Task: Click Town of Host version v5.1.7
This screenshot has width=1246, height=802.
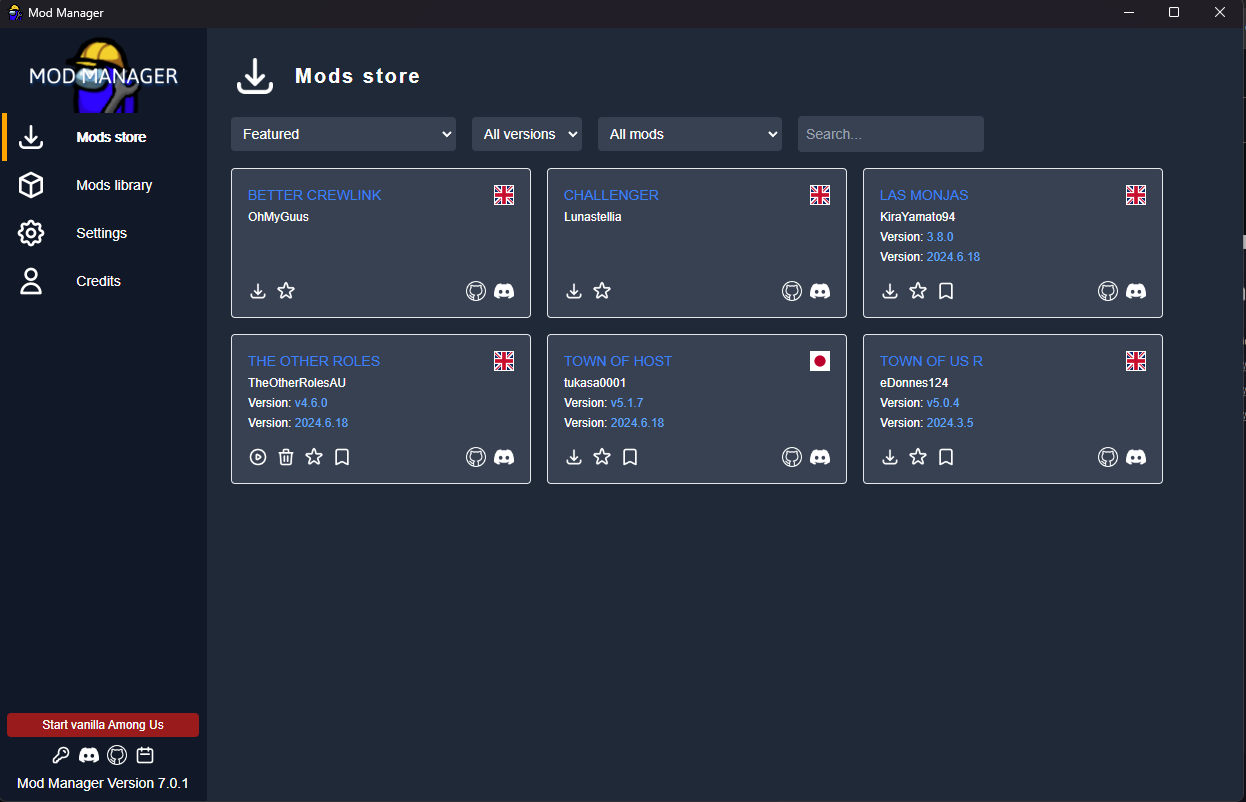Action: [627, 403]
